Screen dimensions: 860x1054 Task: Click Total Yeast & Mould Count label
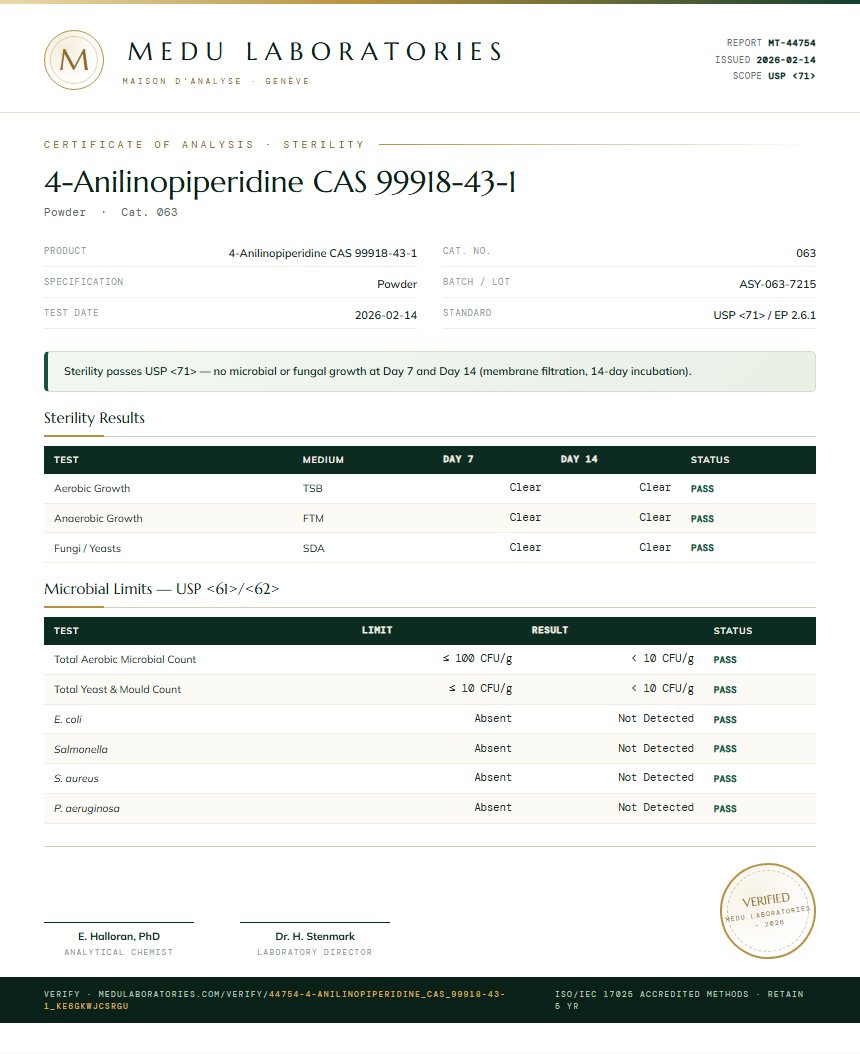(x=117, y=690)
